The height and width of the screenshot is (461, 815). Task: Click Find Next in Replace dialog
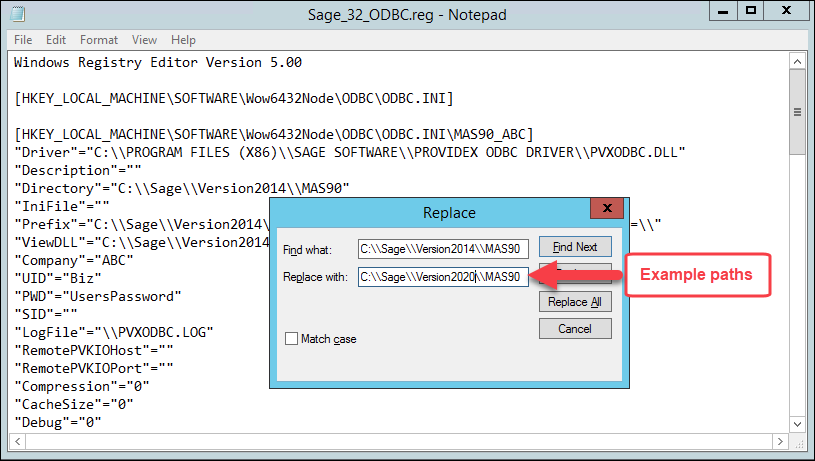click(x=575, y=247)
